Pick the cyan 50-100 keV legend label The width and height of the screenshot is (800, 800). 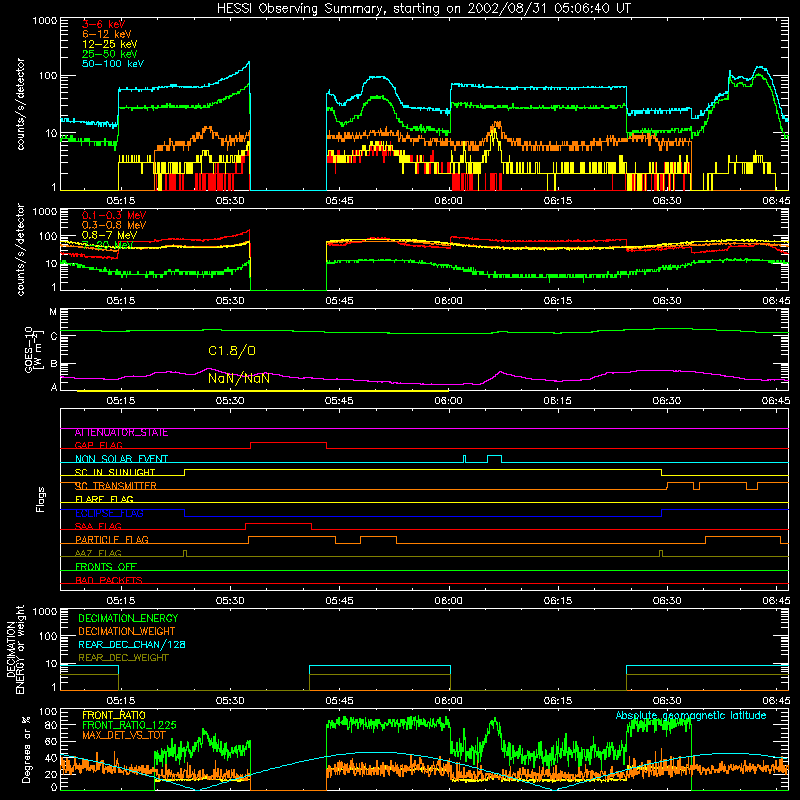pyautogui.click(x=113, y=64)
